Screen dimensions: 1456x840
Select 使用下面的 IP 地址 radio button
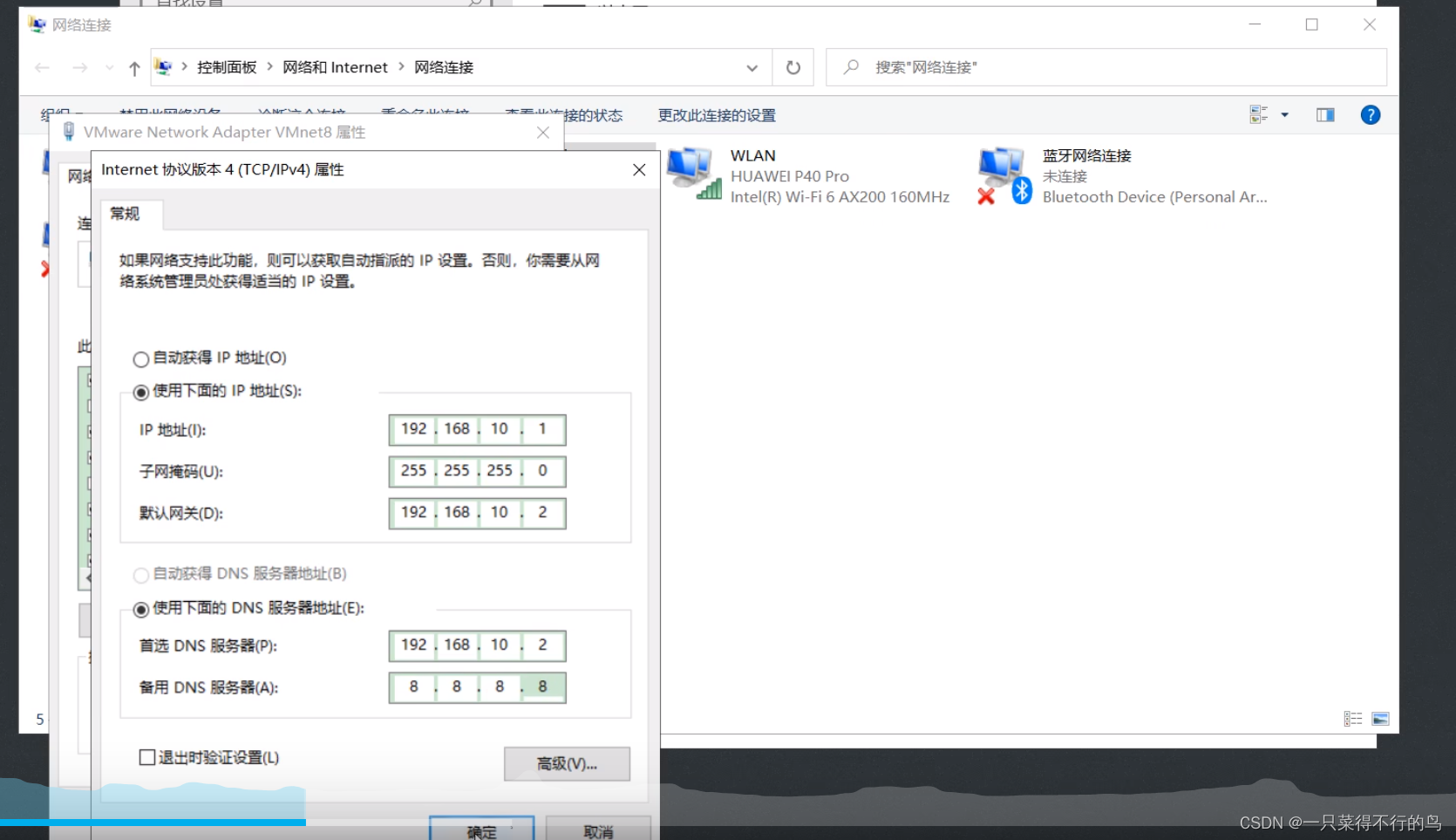click(x=140, y=392)
